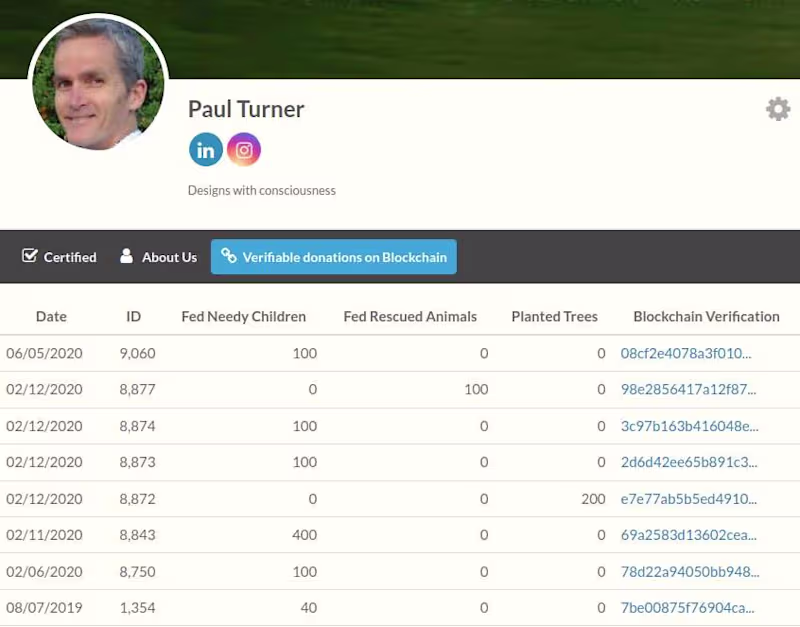Click the 100 fed rescued animals value

pos(476,389)
